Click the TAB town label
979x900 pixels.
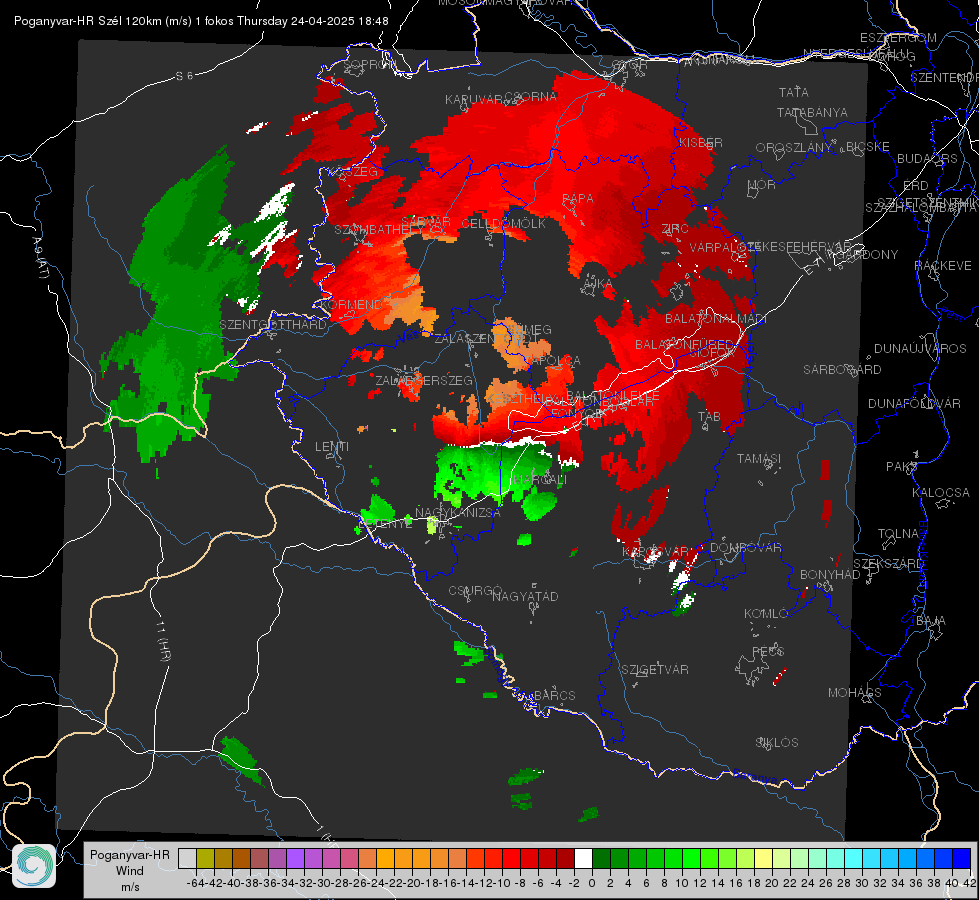click(709, 417)
